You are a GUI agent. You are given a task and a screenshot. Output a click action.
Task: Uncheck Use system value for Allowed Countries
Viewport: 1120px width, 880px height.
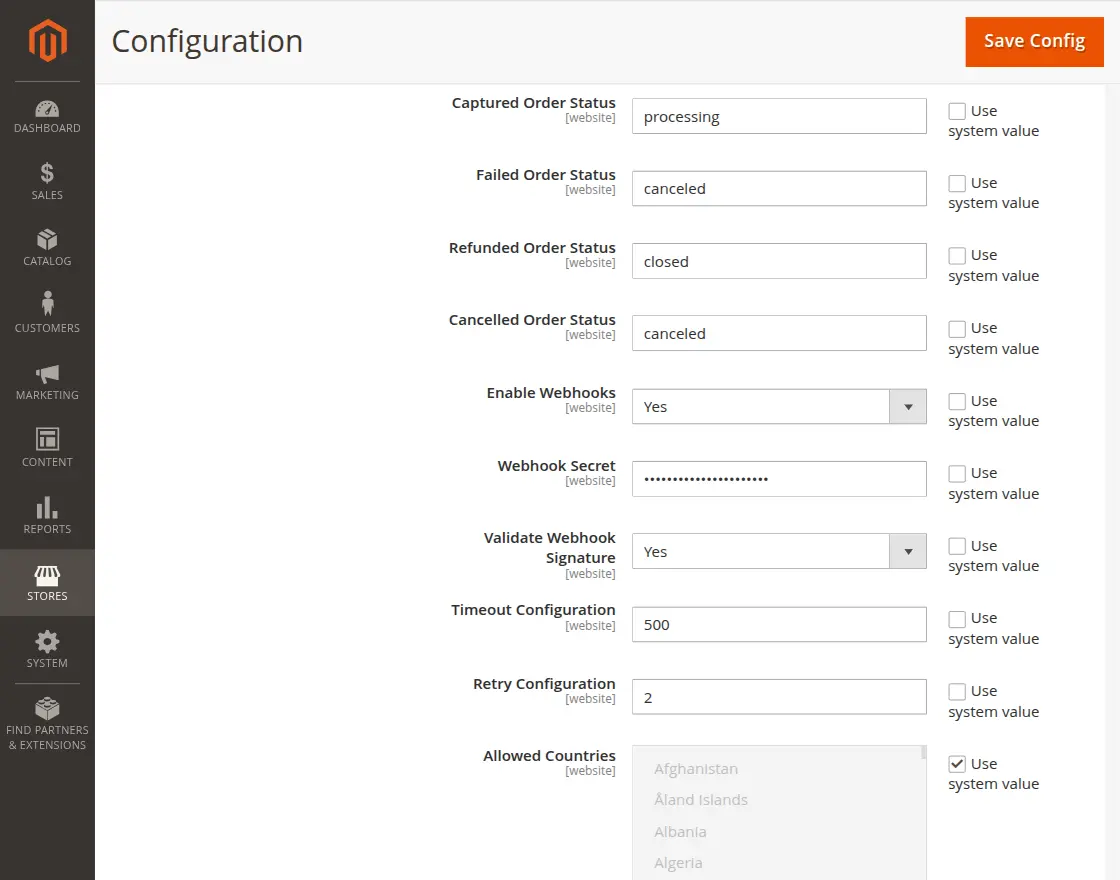pos(957,764)
